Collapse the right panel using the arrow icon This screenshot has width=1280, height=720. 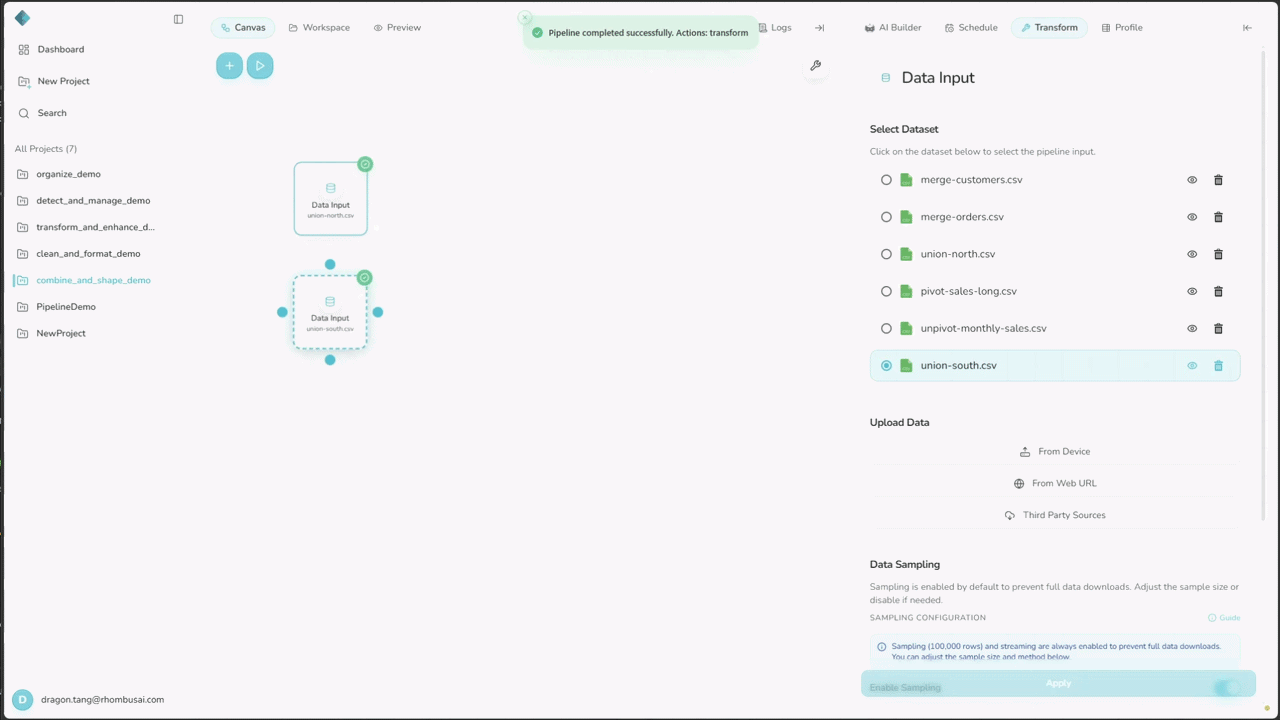(1247, 28)
